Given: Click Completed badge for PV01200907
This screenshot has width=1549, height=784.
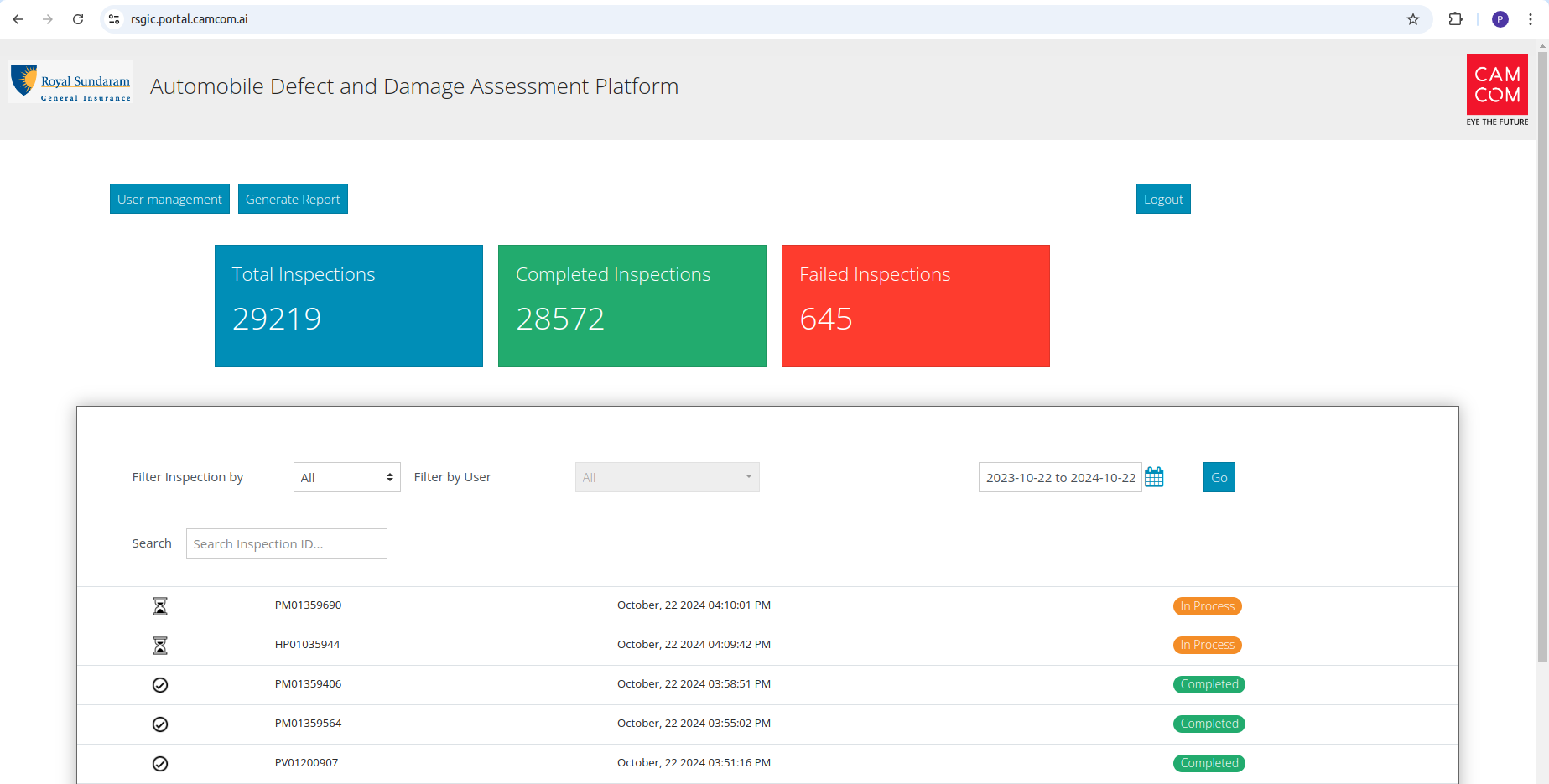Looking at the screenshot, I should [x=1209, y=763].
